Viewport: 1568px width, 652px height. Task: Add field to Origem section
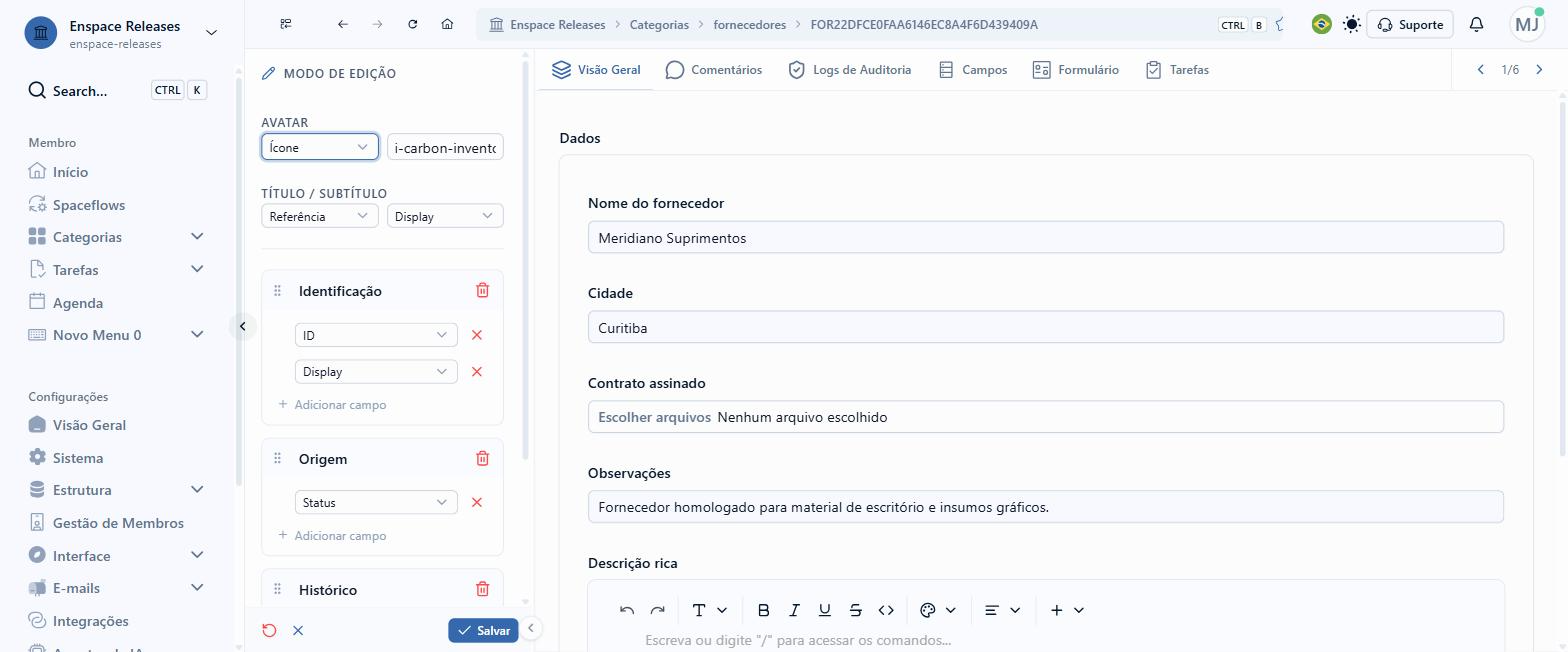point(332,536)
